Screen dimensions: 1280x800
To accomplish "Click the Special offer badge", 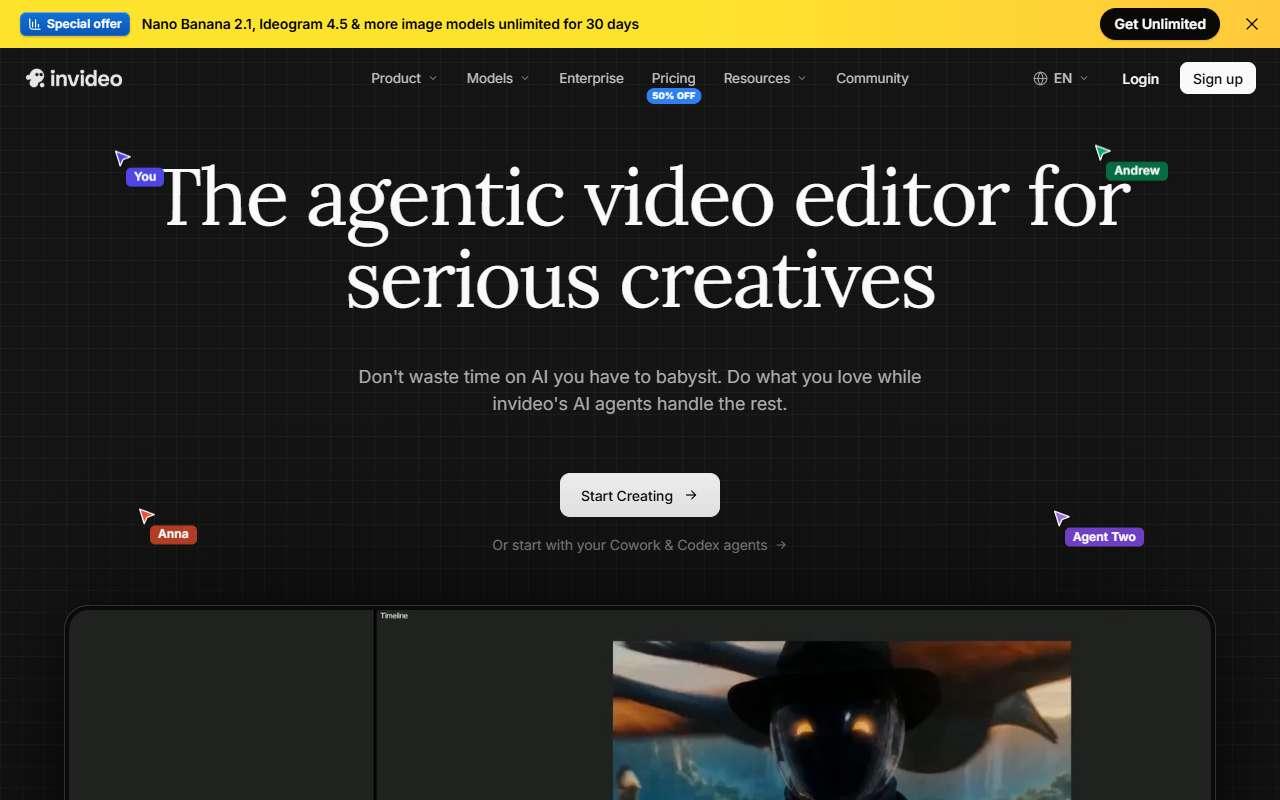I will pyautogui.click(x=75, y=24).
